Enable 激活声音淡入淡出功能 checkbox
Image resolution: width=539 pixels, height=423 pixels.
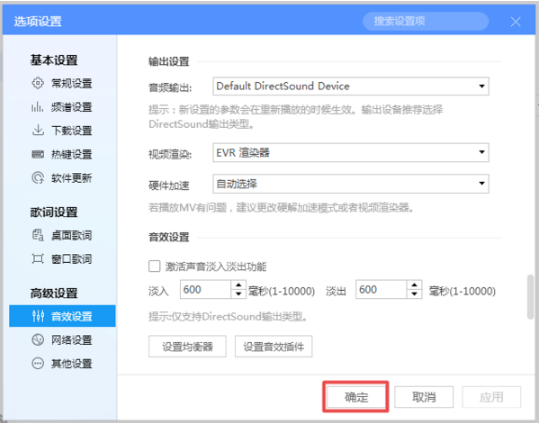[154, 266]
